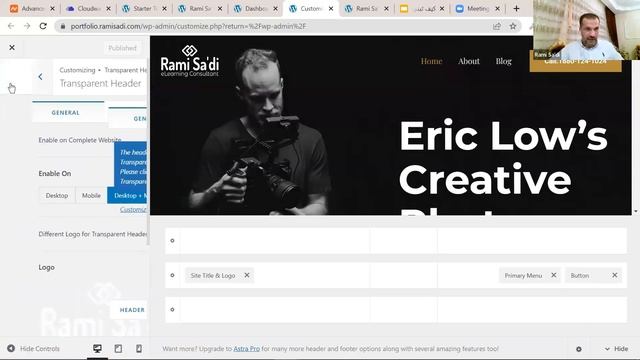Switch to the Cloudways browser tab
This screenshot has width=640, height=360.
coord(88,9)
